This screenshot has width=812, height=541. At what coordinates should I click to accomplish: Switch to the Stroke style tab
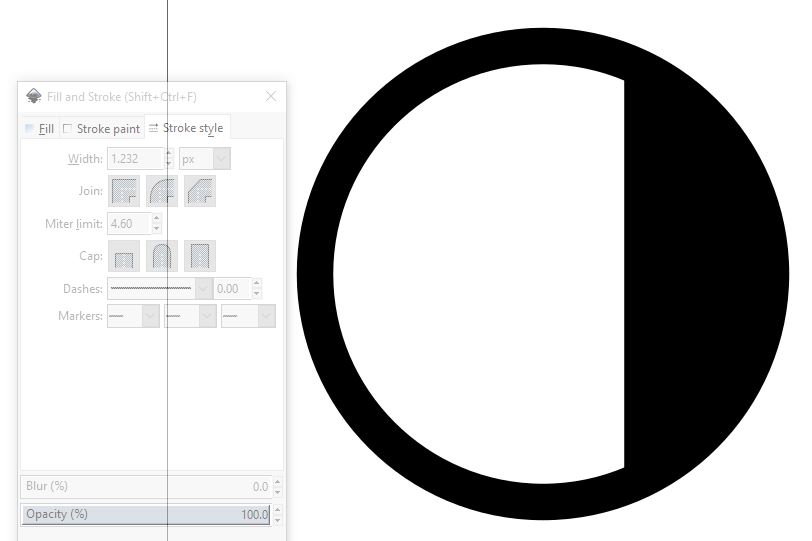point(187,128)
